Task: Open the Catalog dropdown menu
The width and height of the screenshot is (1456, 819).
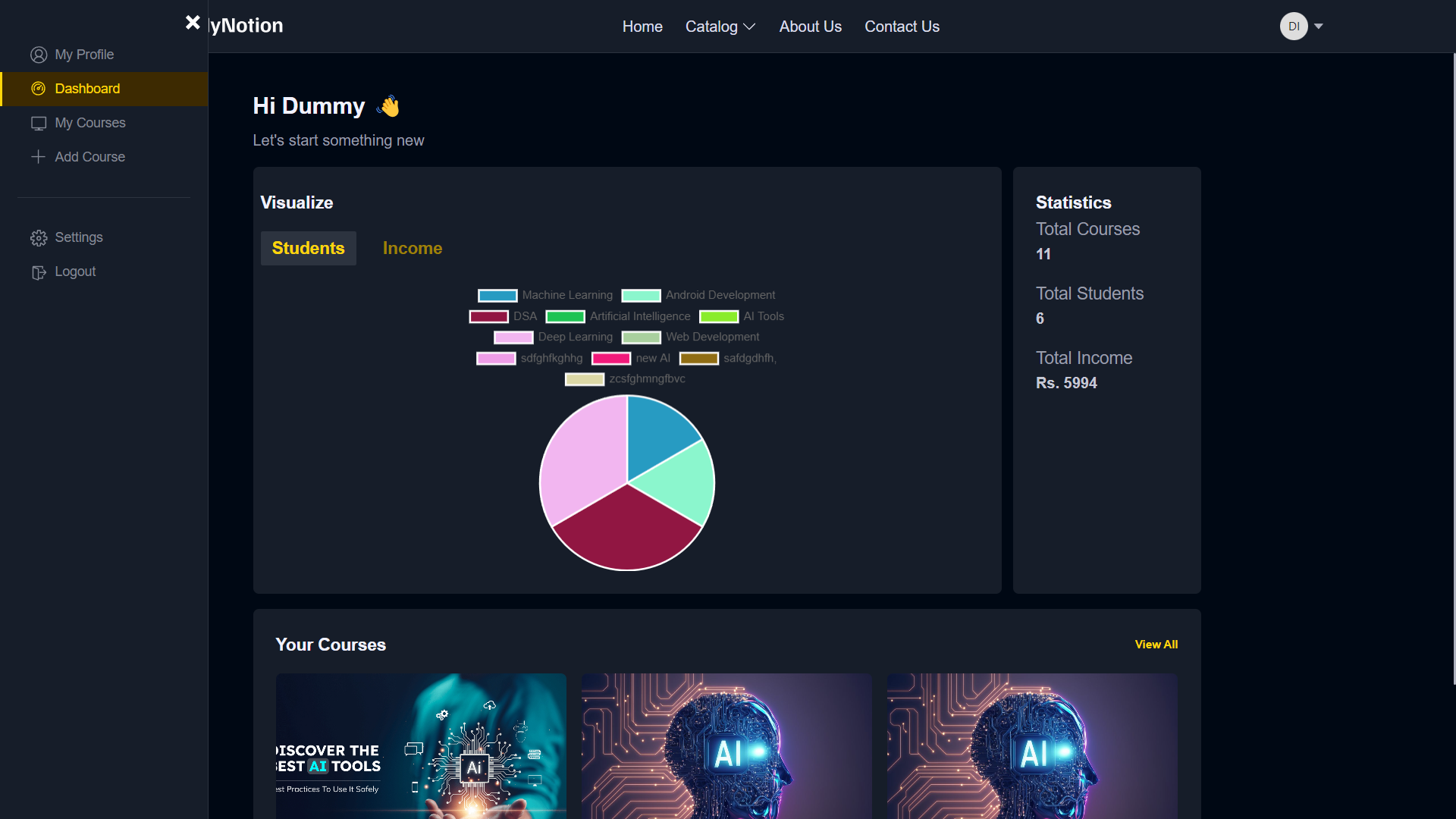Action: point(713,26)
